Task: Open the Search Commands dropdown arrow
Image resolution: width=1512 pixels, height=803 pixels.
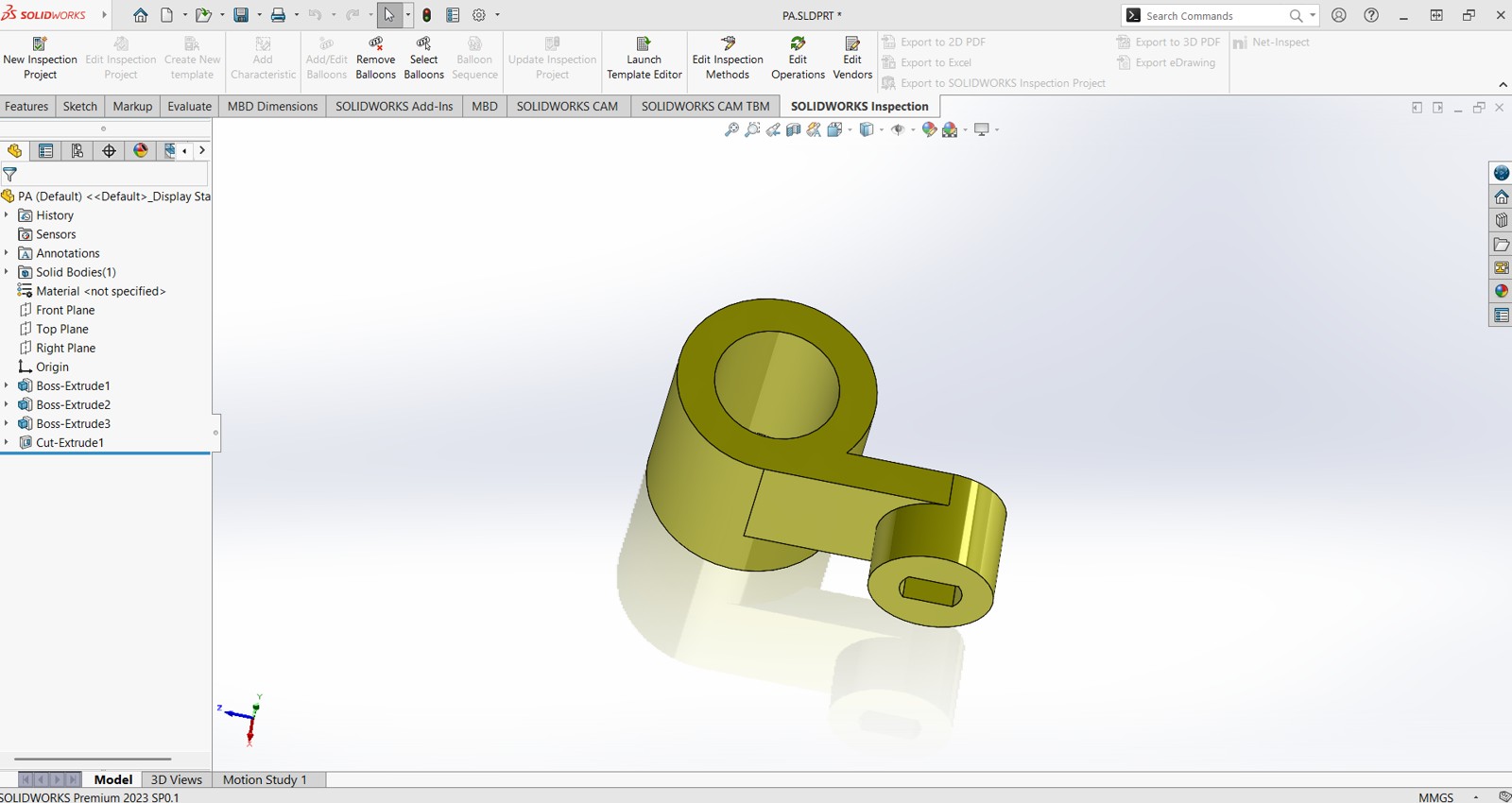Action: 1313,15
